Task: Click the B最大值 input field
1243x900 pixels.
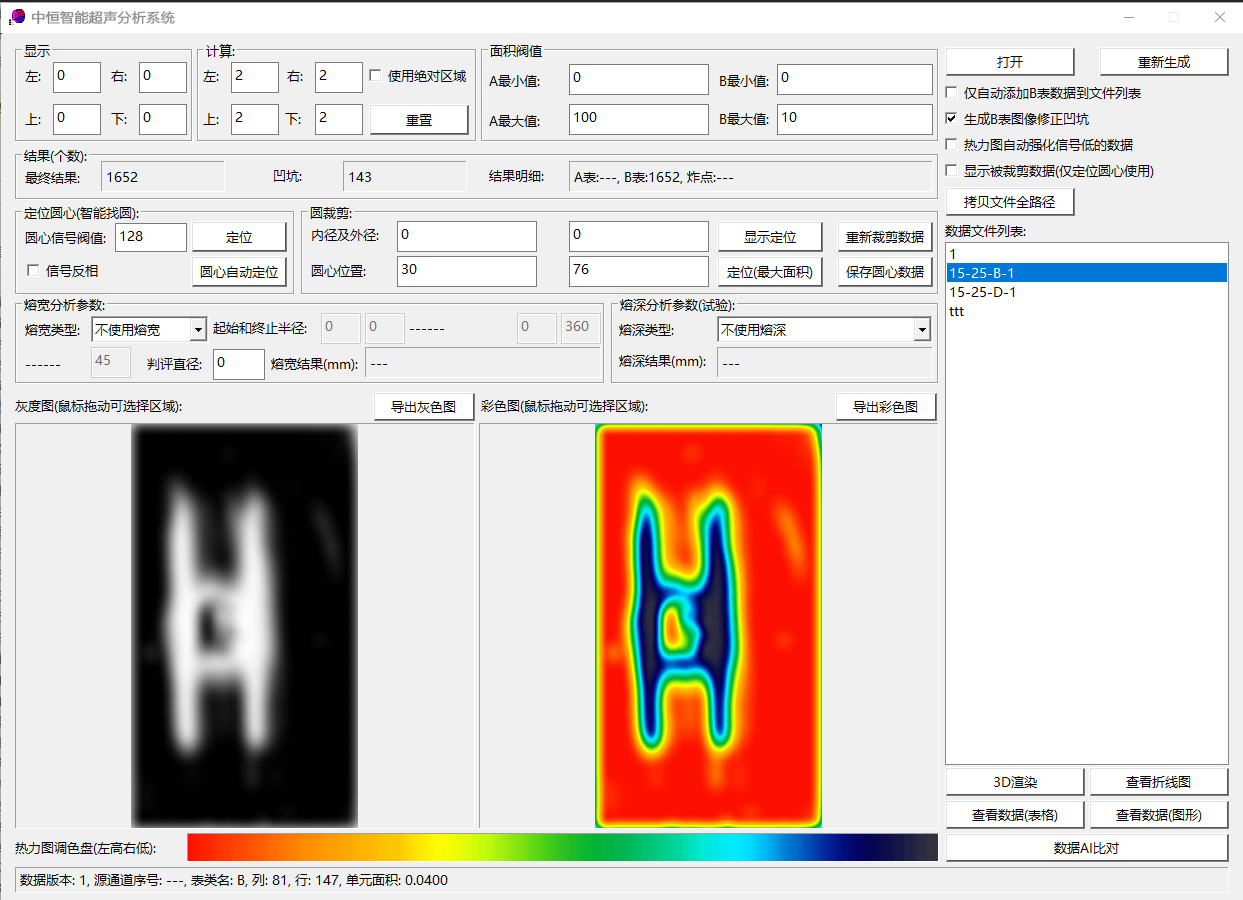Action: [x=855, y=119]
